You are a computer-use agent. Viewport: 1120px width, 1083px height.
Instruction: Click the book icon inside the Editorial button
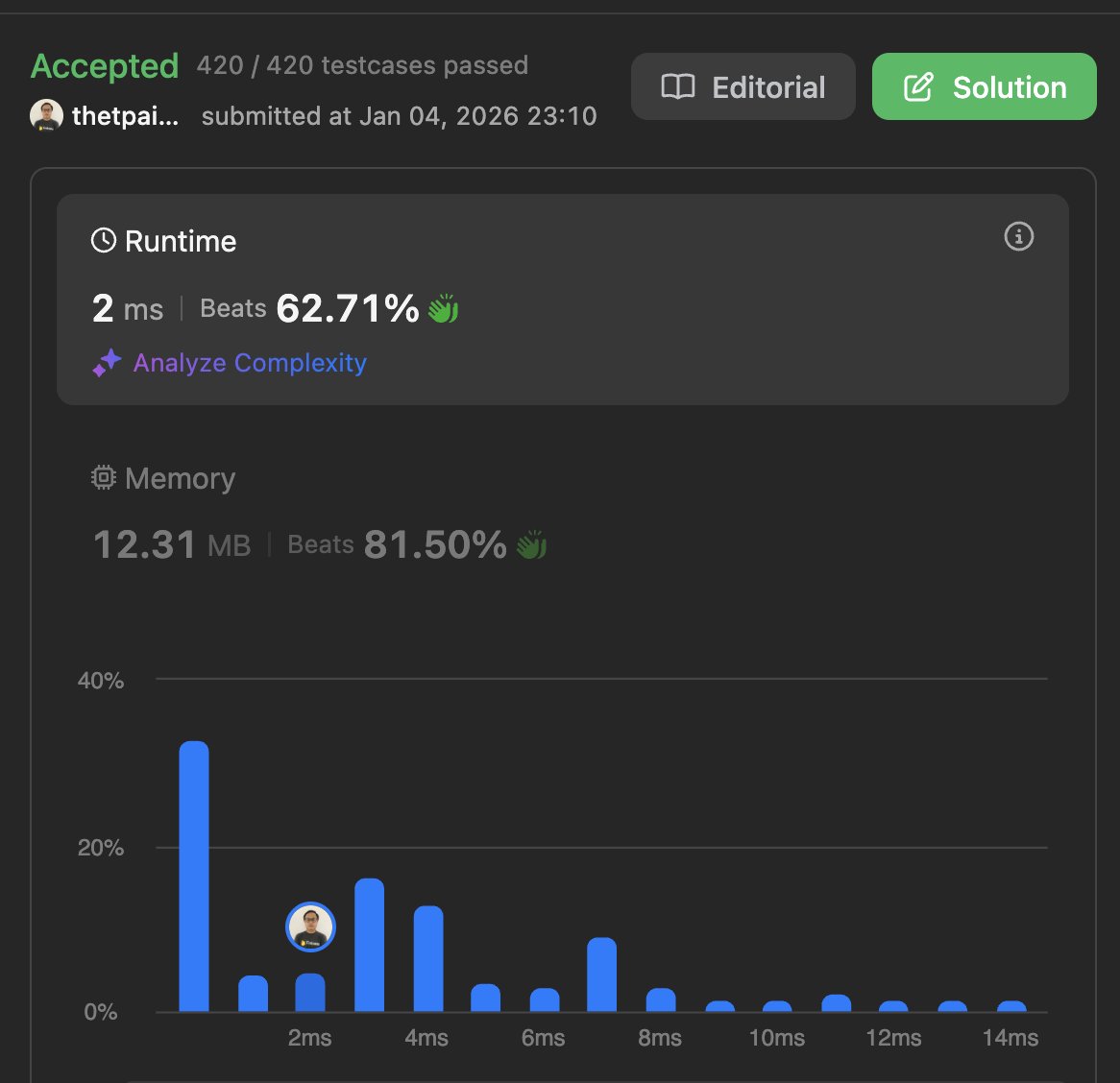point(678,86)
